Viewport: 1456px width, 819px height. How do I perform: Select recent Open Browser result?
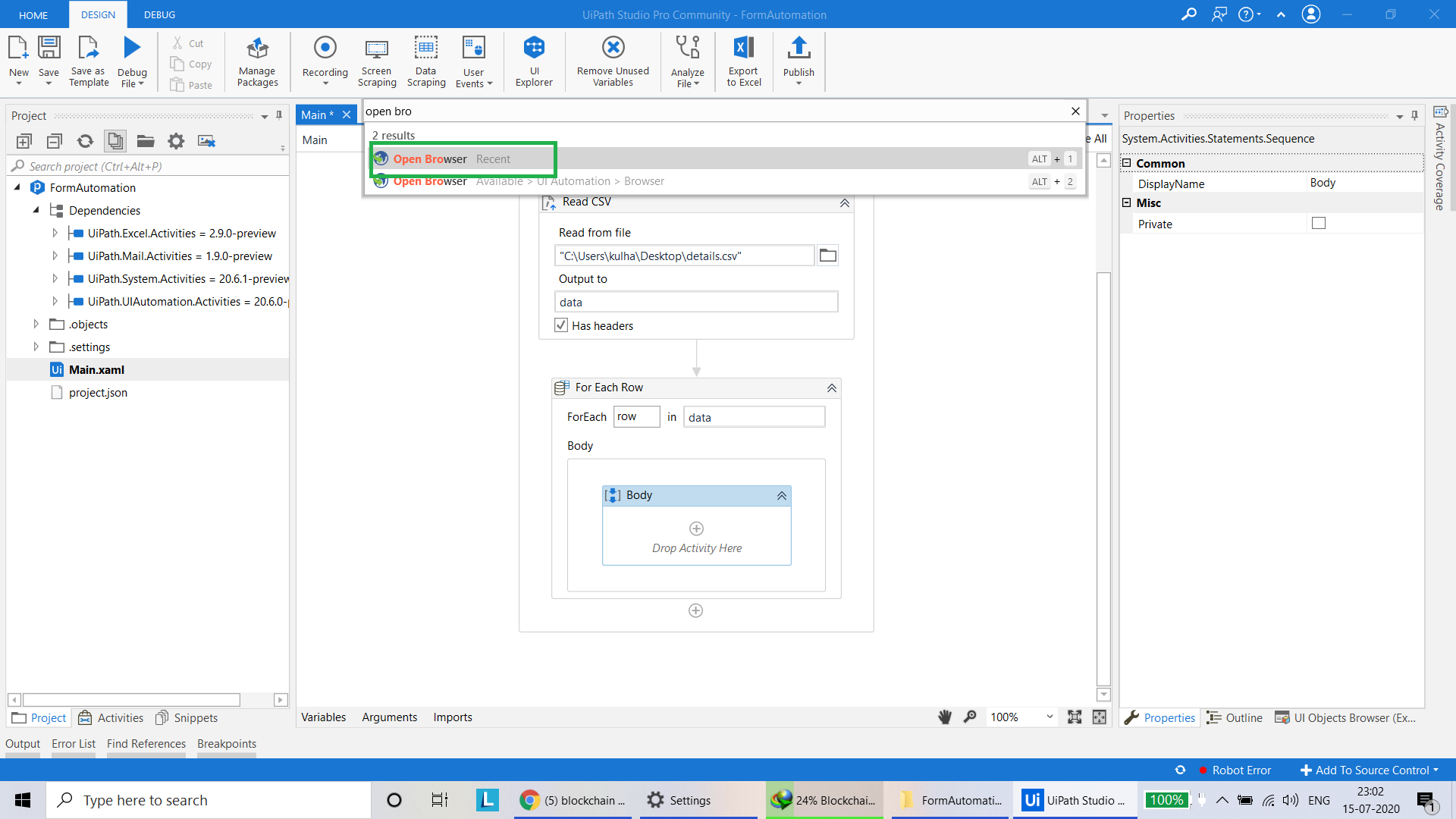726,158
